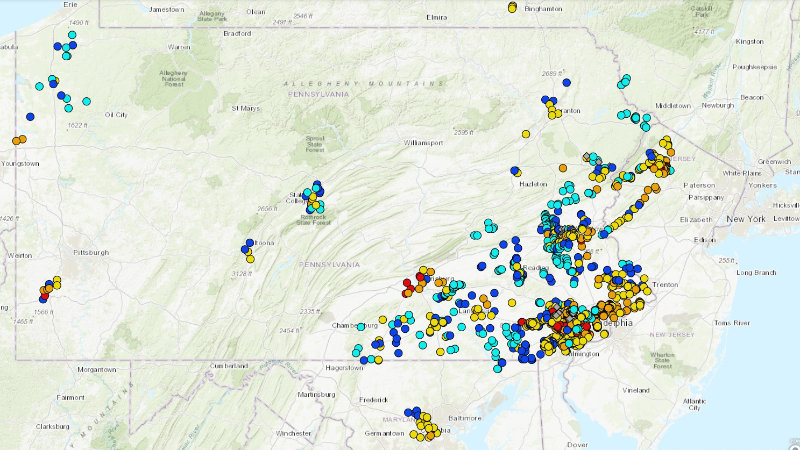Click the Middletown label
Screen dimensions: 800x450
point(673,106)
